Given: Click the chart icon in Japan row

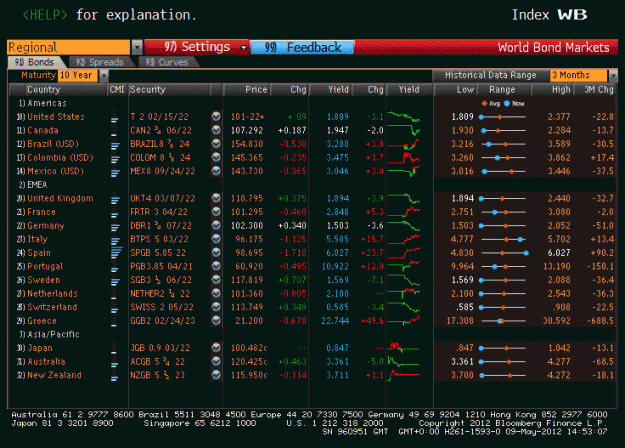Looking at the screenshot, I should point(216,348).
